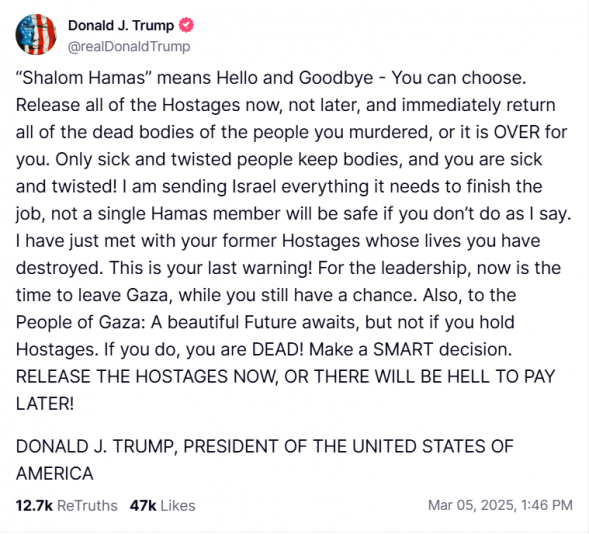The width and height of the screenshot is (589, 534).
Task: Open the Donald J. Trump display name
Action: point(121,26)
